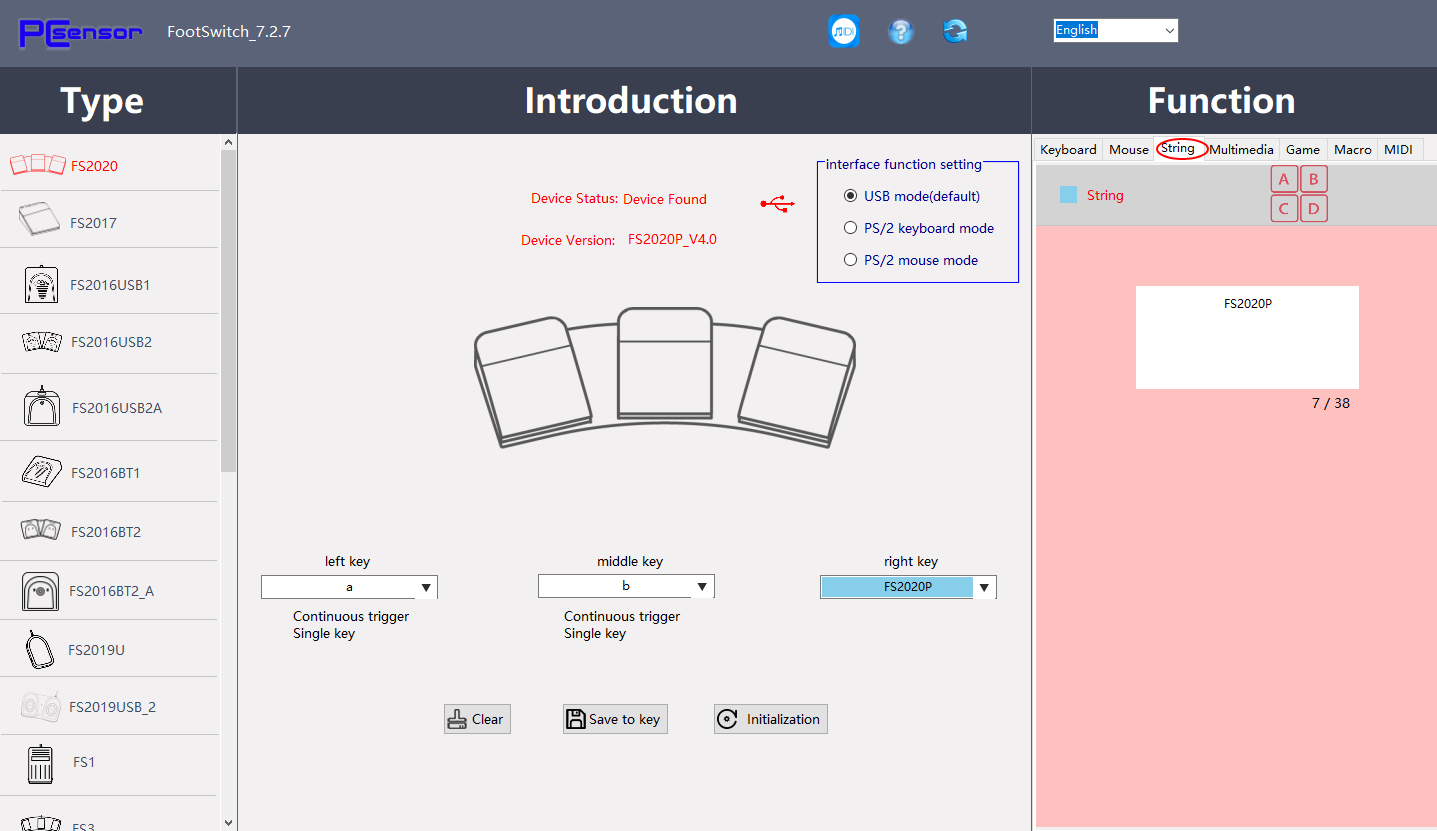Click the Initialization button

(x=771, y=719)
